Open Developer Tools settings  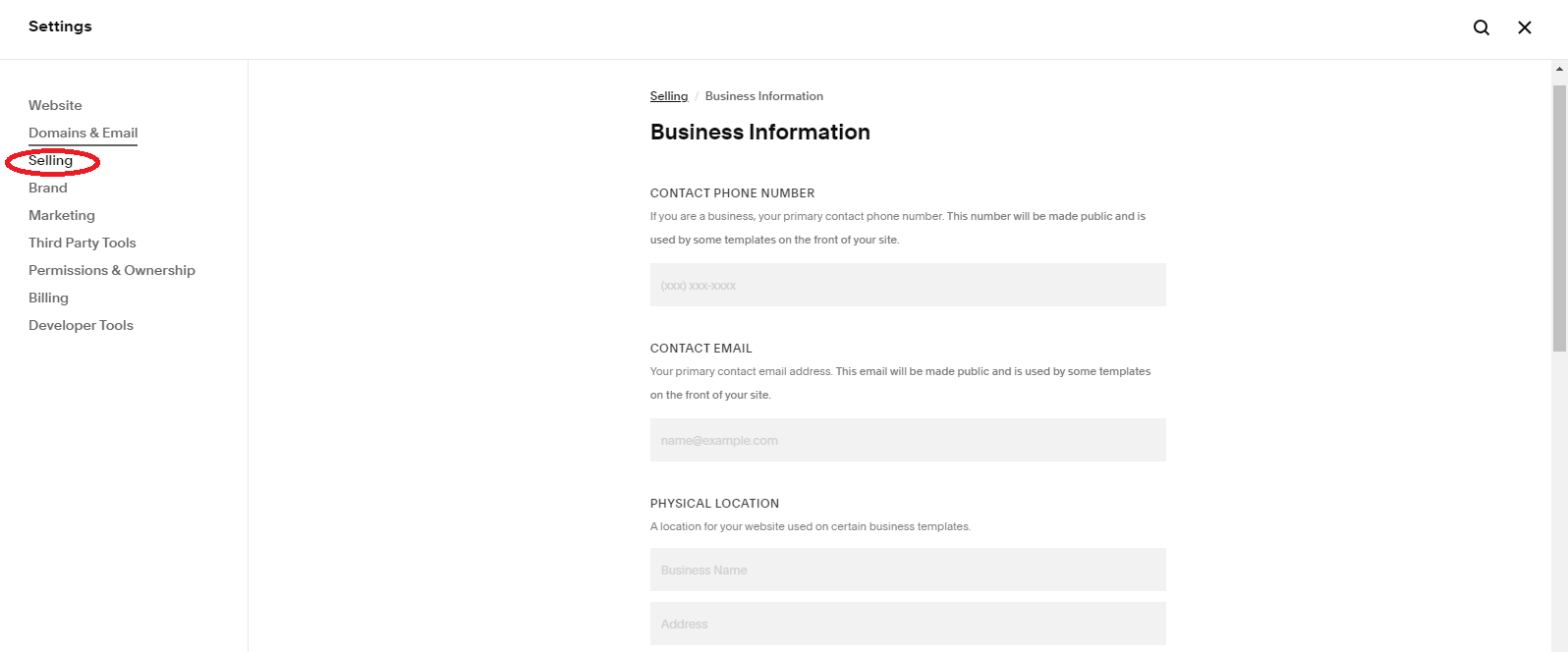(81, 325)
